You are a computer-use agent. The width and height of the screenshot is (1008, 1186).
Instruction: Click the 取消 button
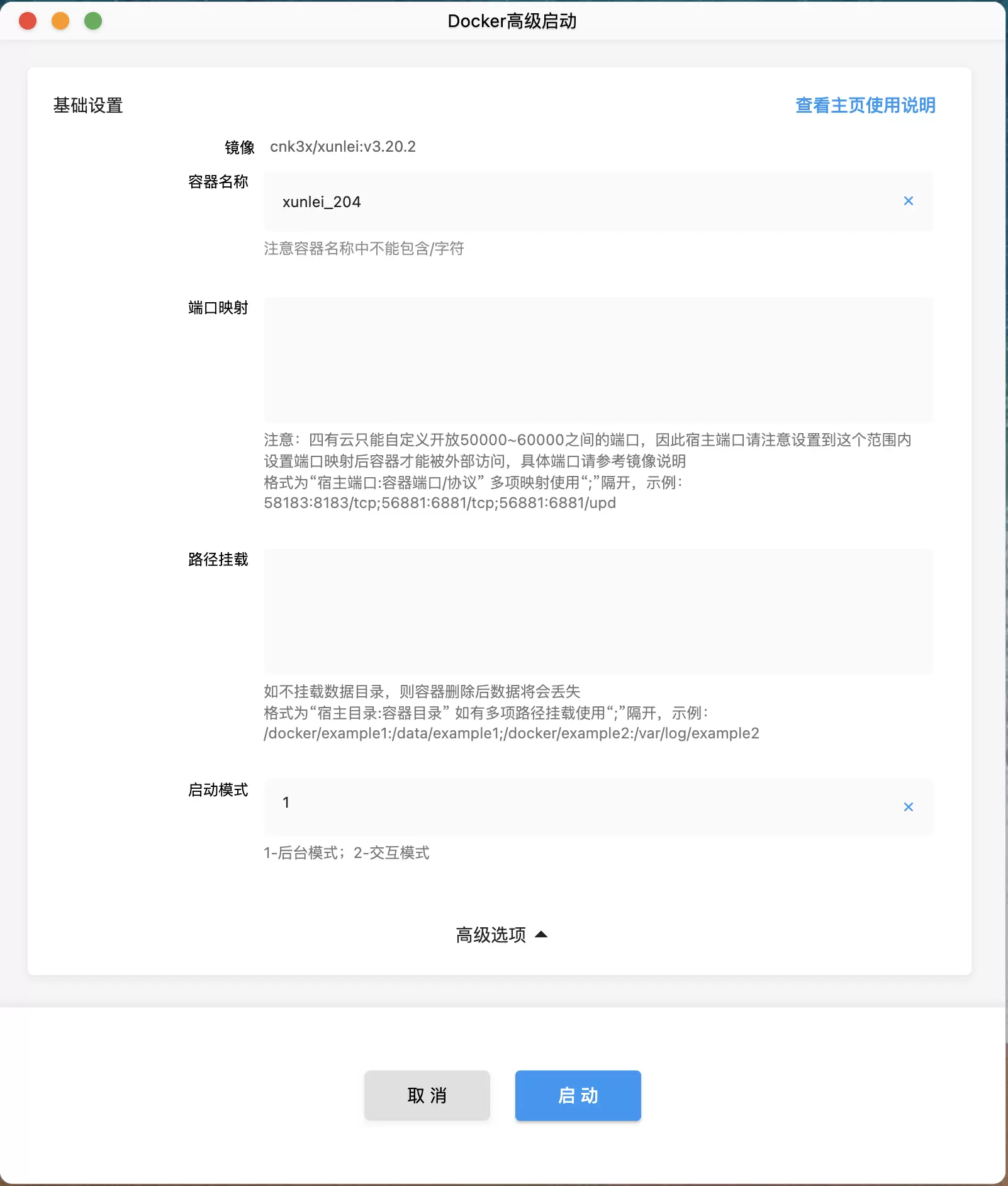(427, 1095)
